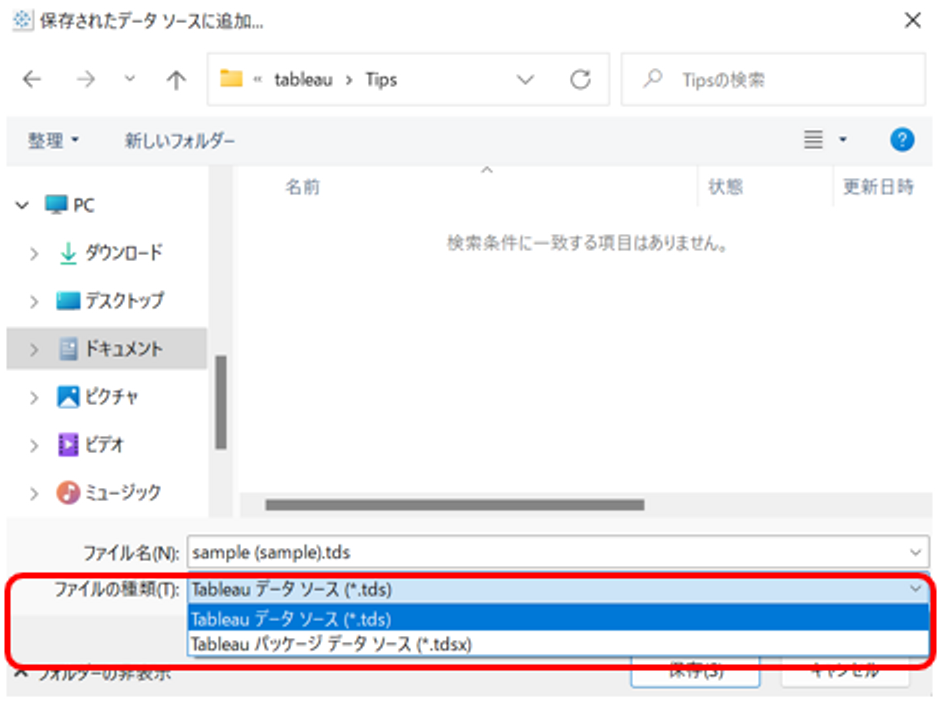Create a folder with 新しいフォルダー
This screenshot has width=942, height=704.
(180, 141)
